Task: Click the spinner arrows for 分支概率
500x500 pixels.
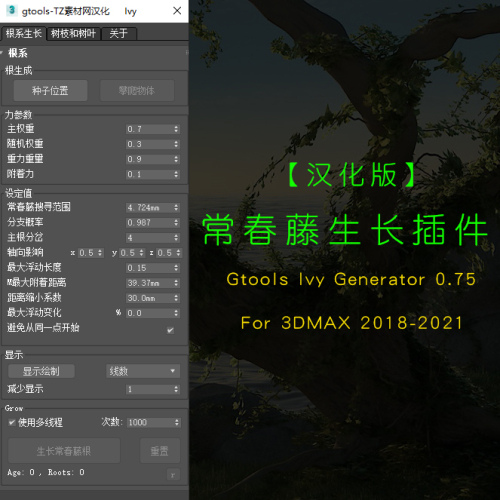Action: (176, 223)
